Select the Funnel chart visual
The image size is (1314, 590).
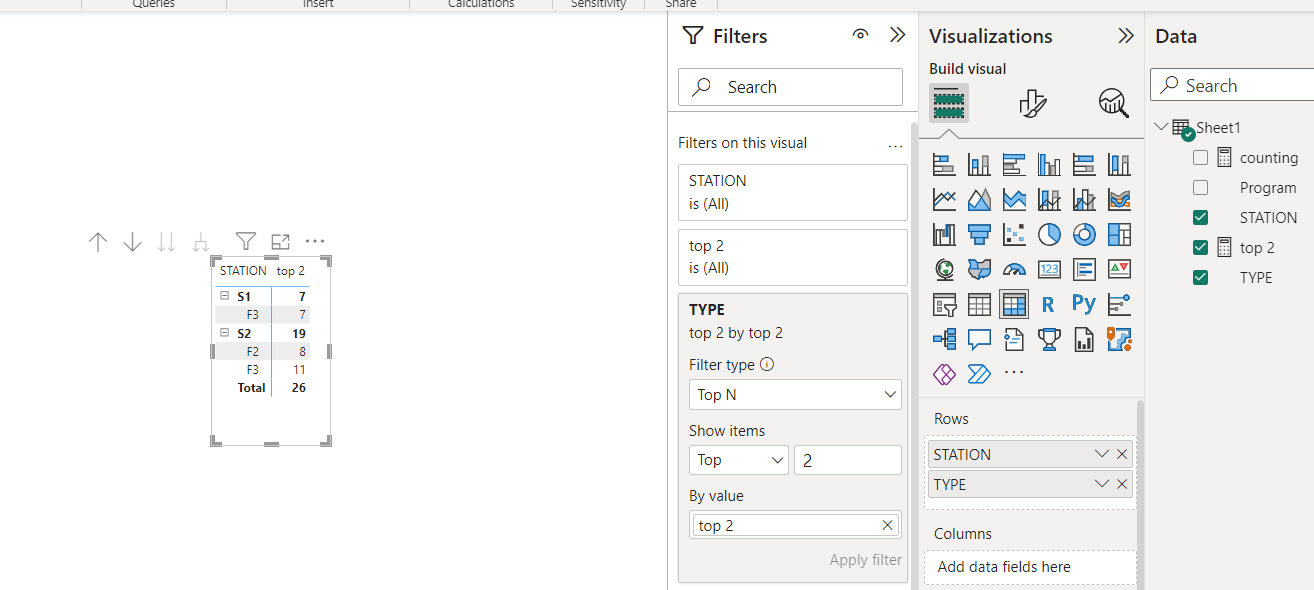point(979,234)
